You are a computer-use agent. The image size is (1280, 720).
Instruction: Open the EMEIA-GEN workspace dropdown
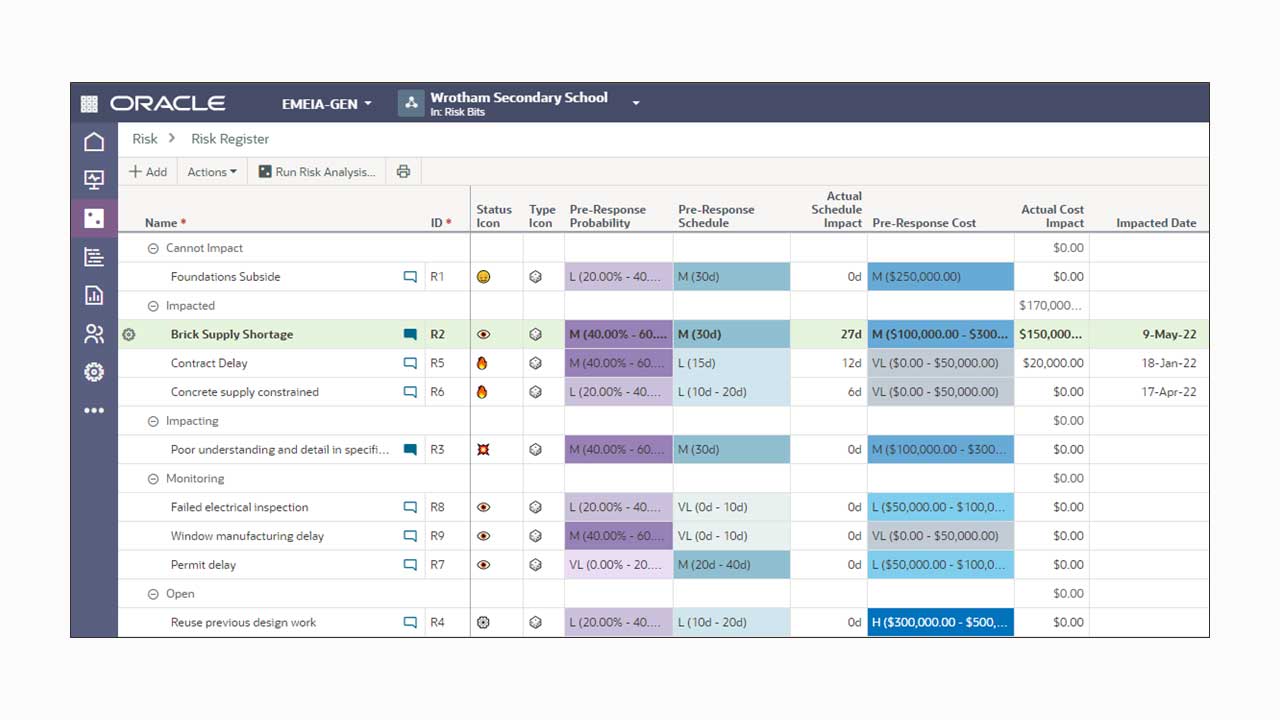(327, 102)
